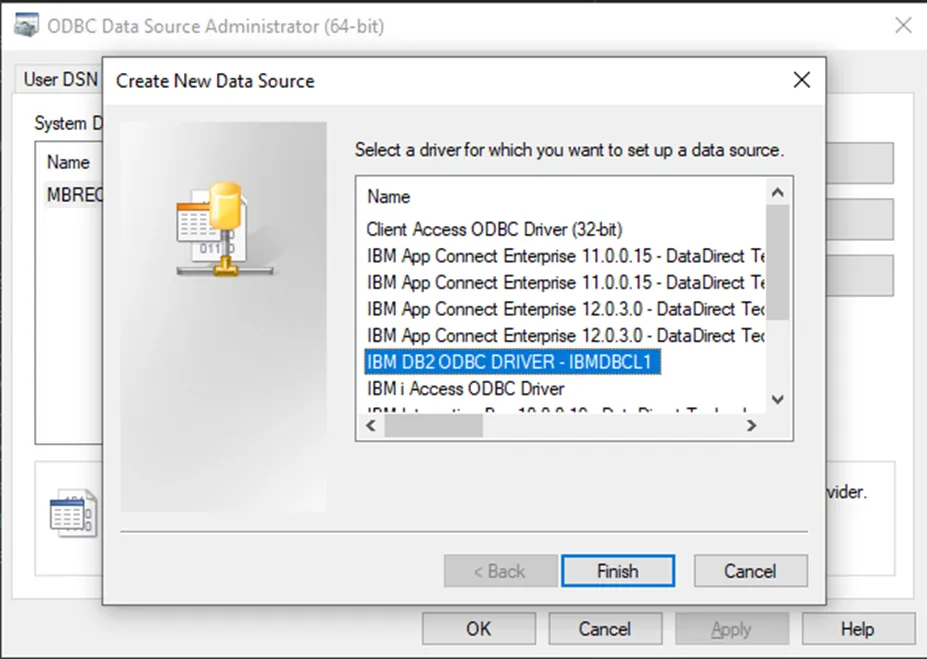The width and height of the screenshot is (927, 659).
Task: Select first IBM App Connect Enterprise 12.0.3.0 driver
Action: 565,309
